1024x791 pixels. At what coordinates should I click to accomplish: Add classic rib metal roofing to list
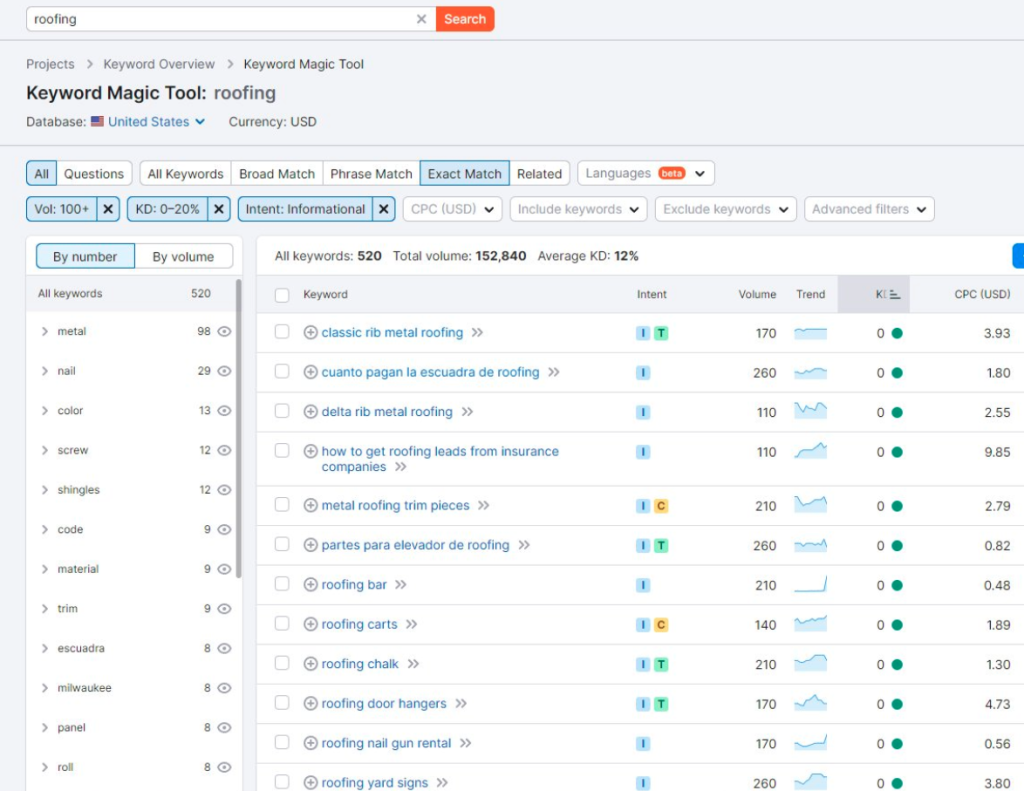point(311,332)
